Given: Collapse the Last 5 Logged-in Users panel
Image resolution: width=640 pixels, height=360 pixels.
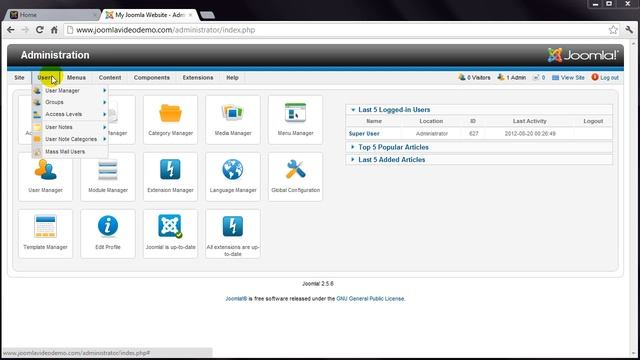Looking at the screenshot, I should (353, 110).
